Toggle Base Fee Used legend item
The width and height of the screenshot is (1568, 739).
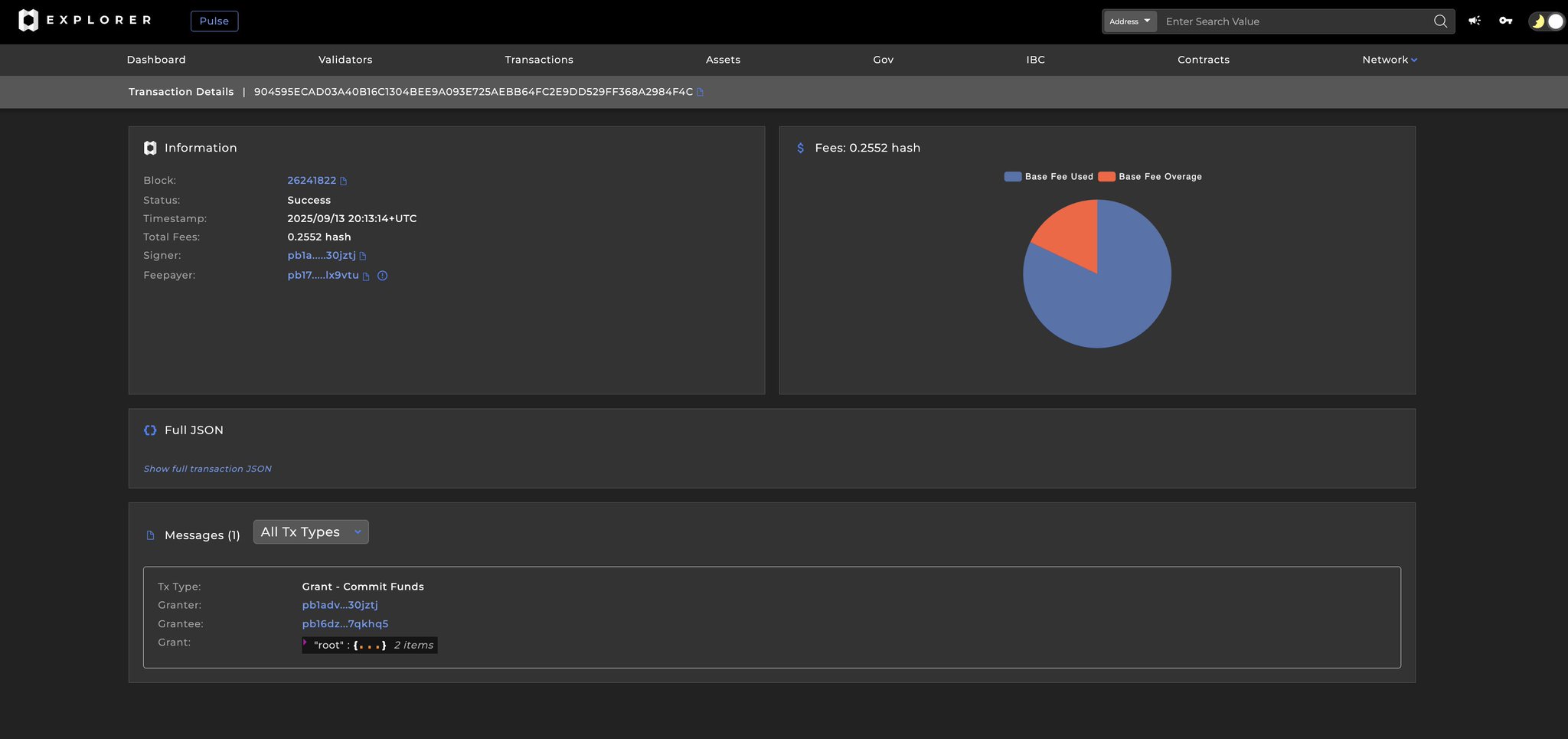1048,177
